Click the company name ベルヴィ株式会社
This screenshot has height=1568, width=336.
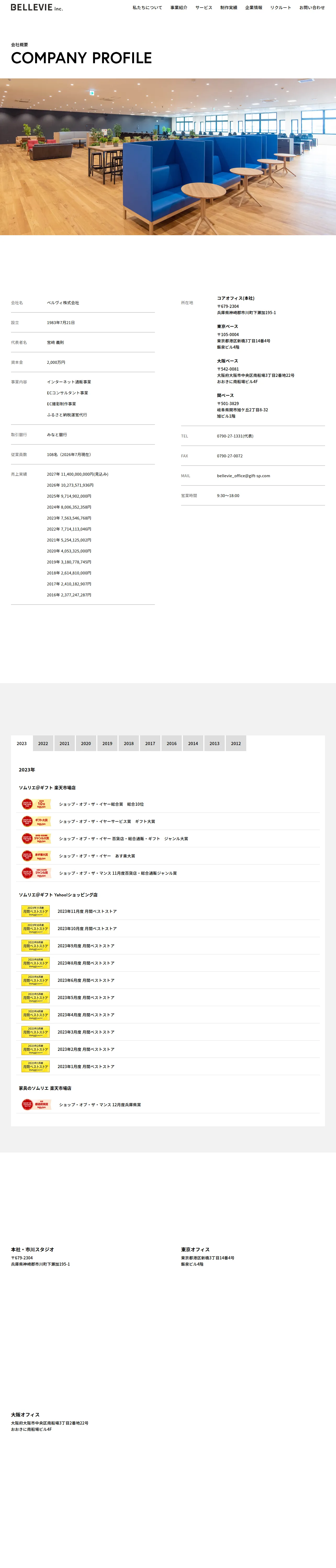[x=63, y=303]
